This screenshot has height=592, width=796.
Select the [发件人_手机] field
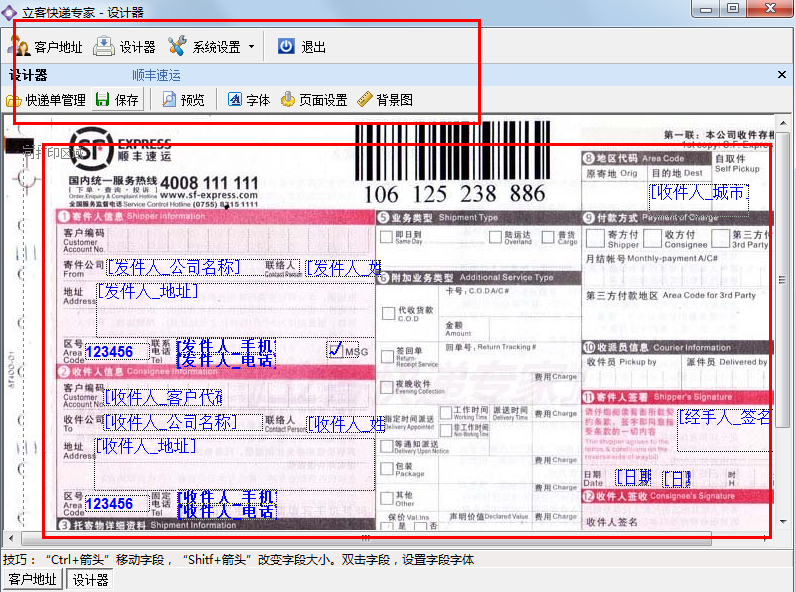(226, 346)
